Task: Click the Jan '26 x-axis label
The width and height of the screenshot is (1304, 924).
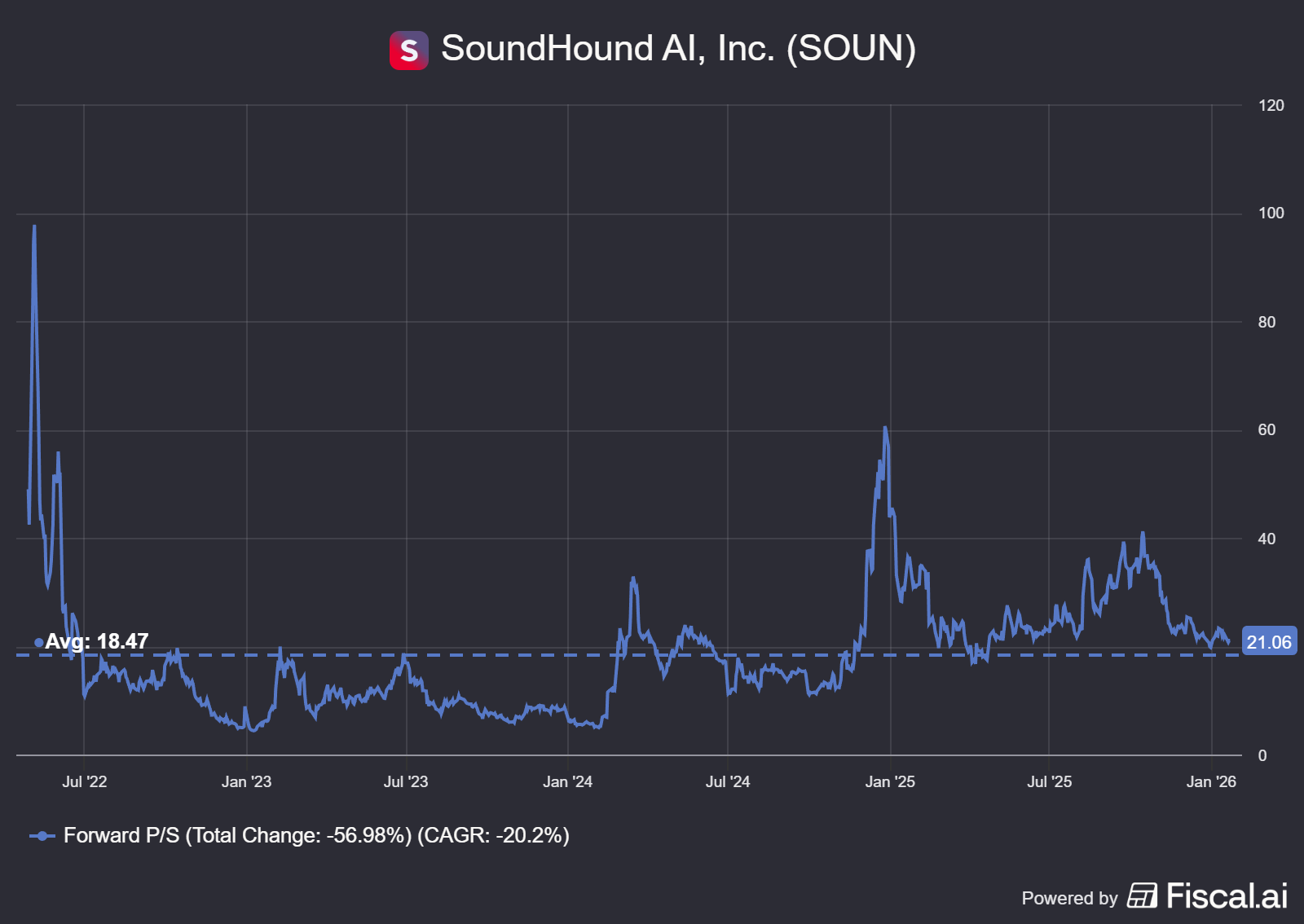Action: tap(1211, 782)
